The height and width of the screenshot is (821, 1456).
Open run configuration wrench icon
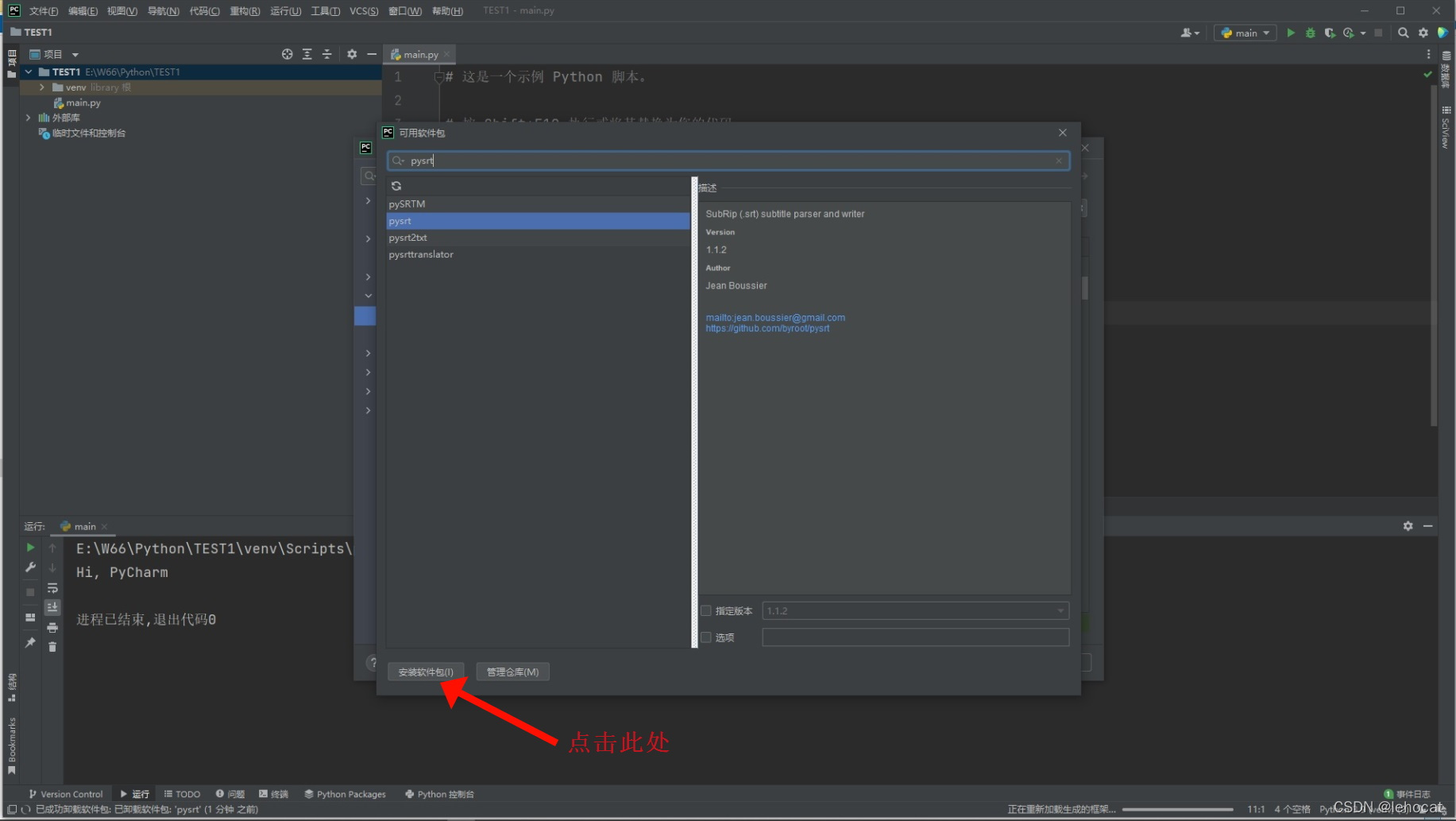(30, 567)
